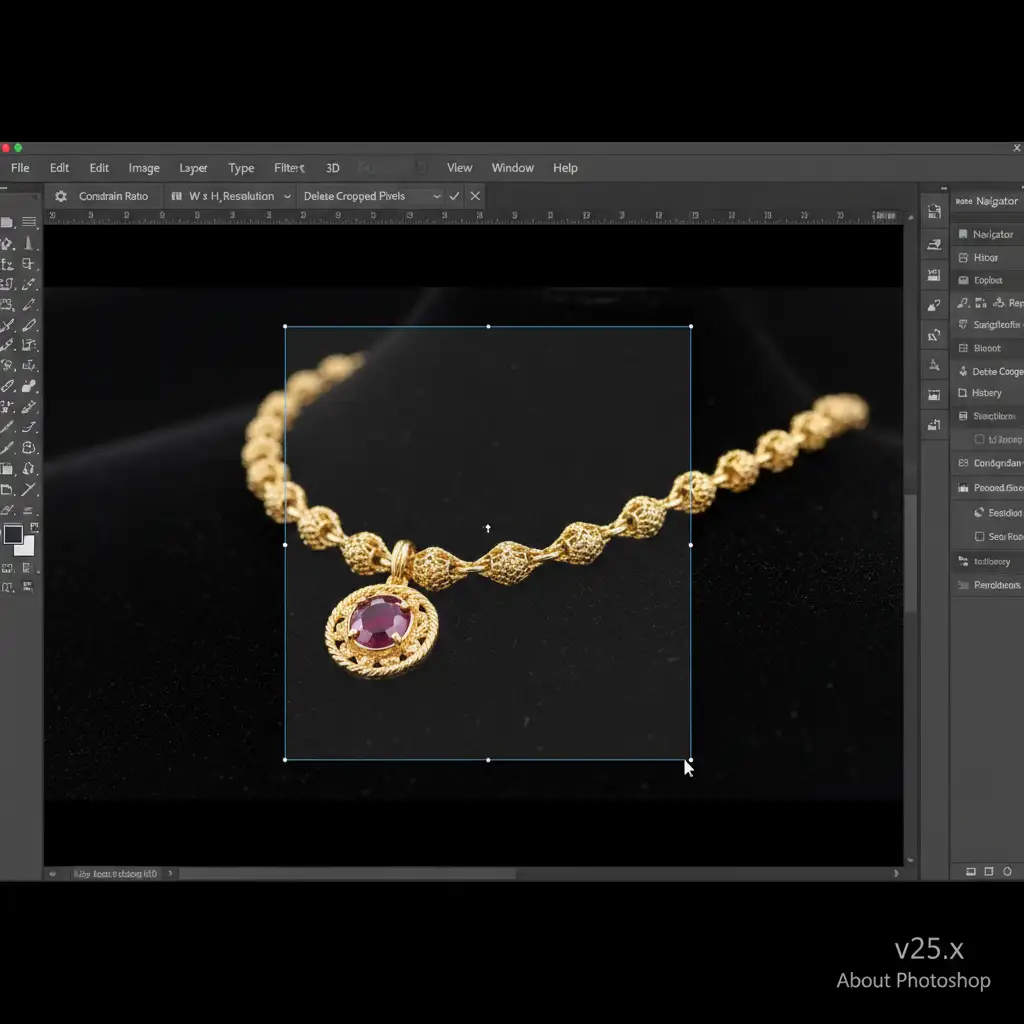Commit the crop with the checkmark icon
Screen dimensions: 1024x1024
click(x=454, y=196)
